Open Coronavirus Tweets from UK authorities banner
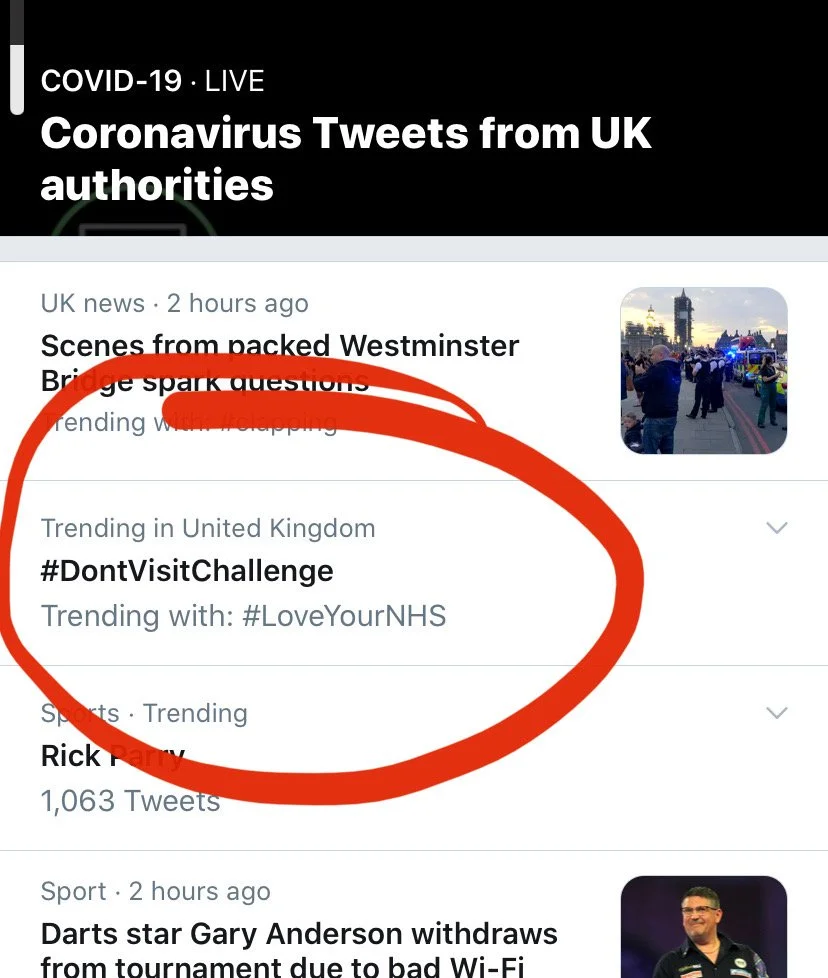Screen dimensions: 828x978 pos(346,159)
